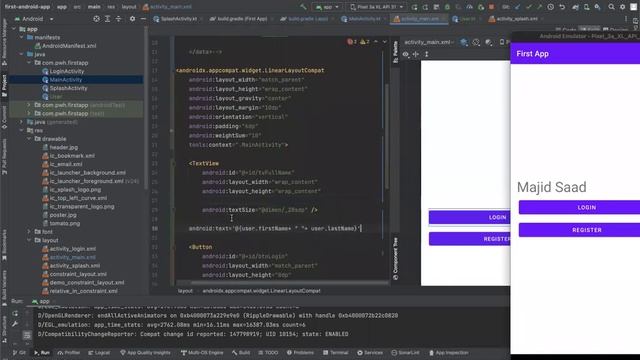Hide the Project panel with minus icon
Screen dimensions: 640x360
point(143,19)
